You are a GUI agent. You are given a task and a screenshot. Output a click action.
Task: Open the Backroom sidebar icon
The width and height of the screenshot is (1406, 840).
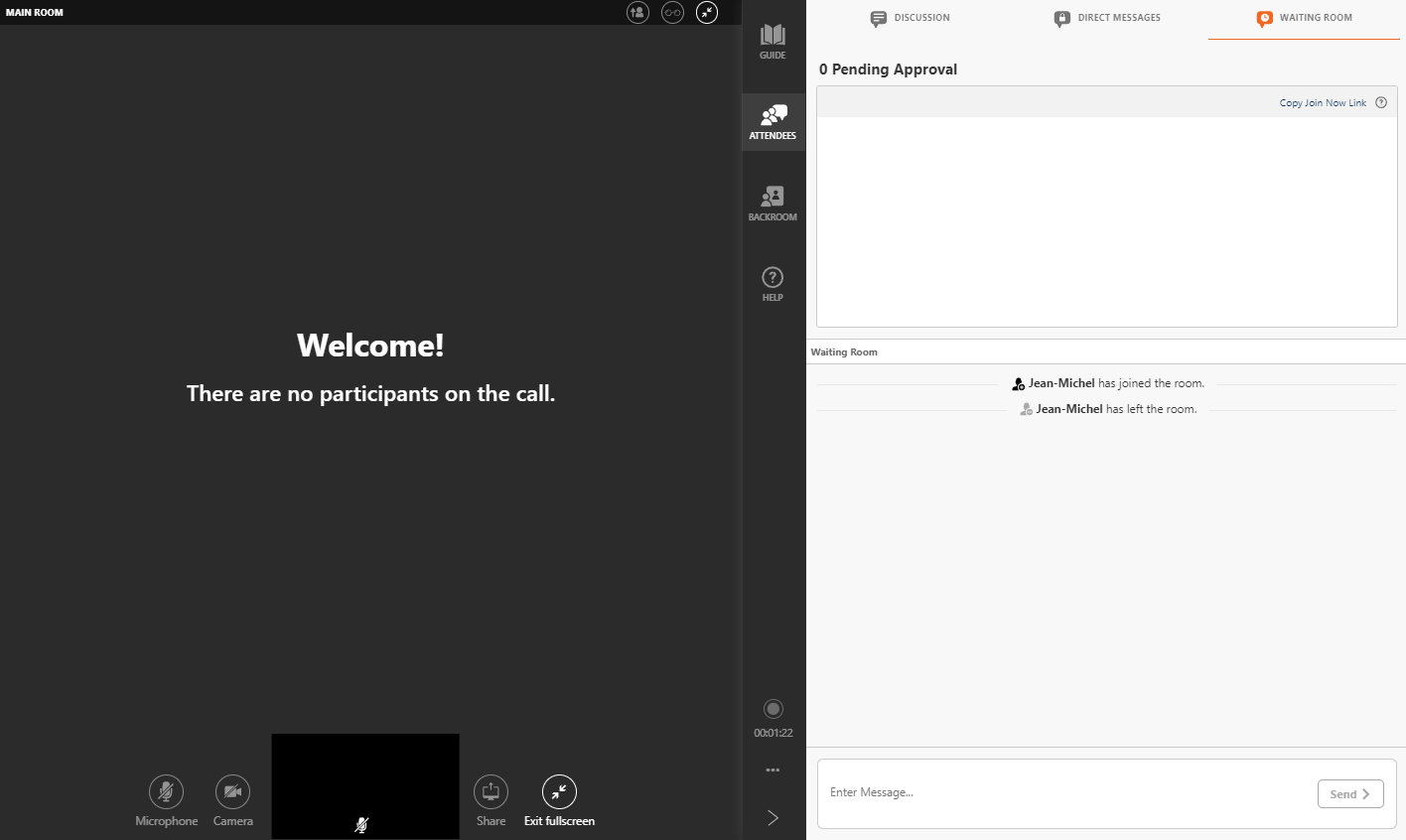[x=773, y=203]
